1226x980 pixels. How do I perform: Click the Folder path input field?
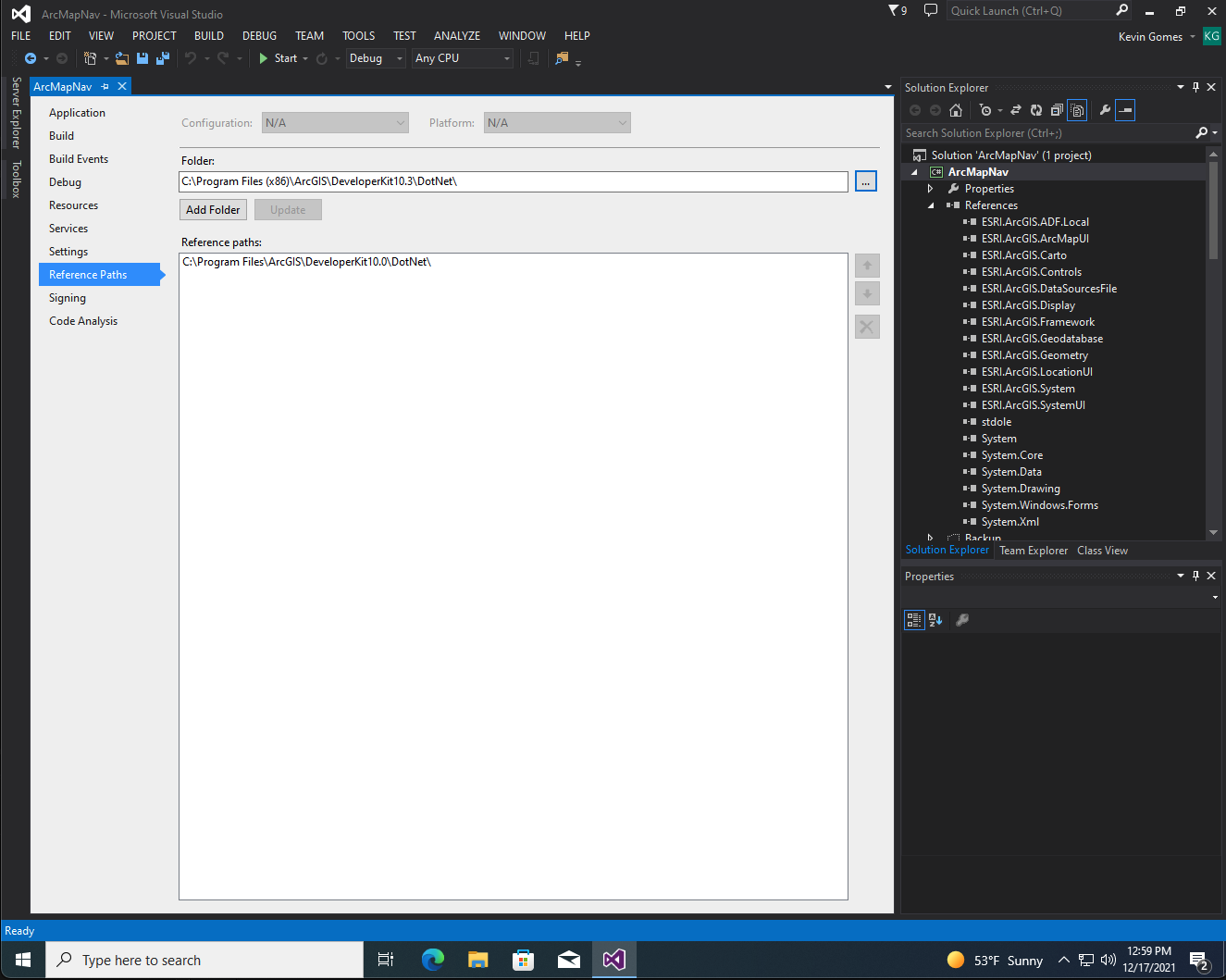coord(514,181)
